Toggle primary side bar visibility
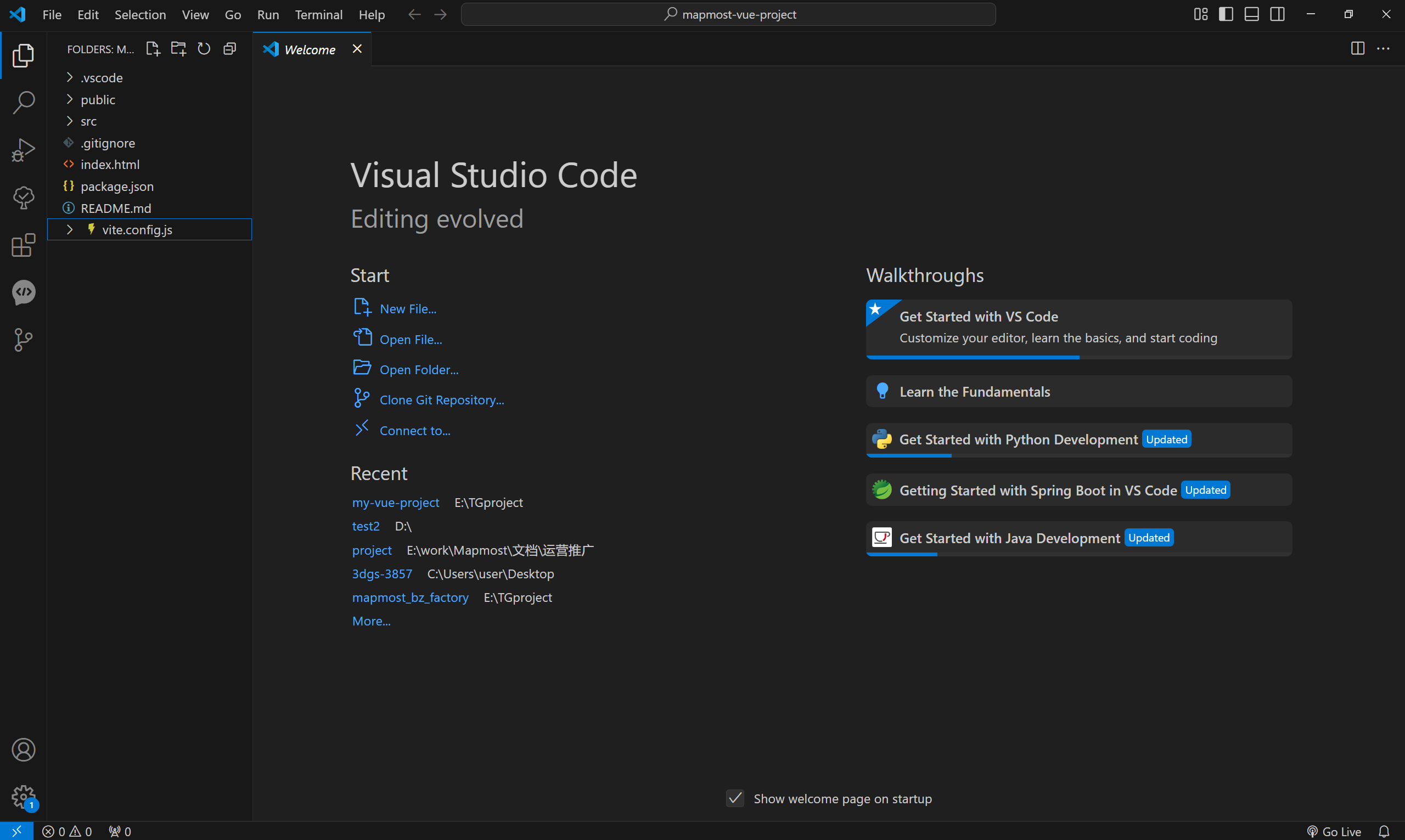This screenshot has height=840, width=1405. (1226, 14)
